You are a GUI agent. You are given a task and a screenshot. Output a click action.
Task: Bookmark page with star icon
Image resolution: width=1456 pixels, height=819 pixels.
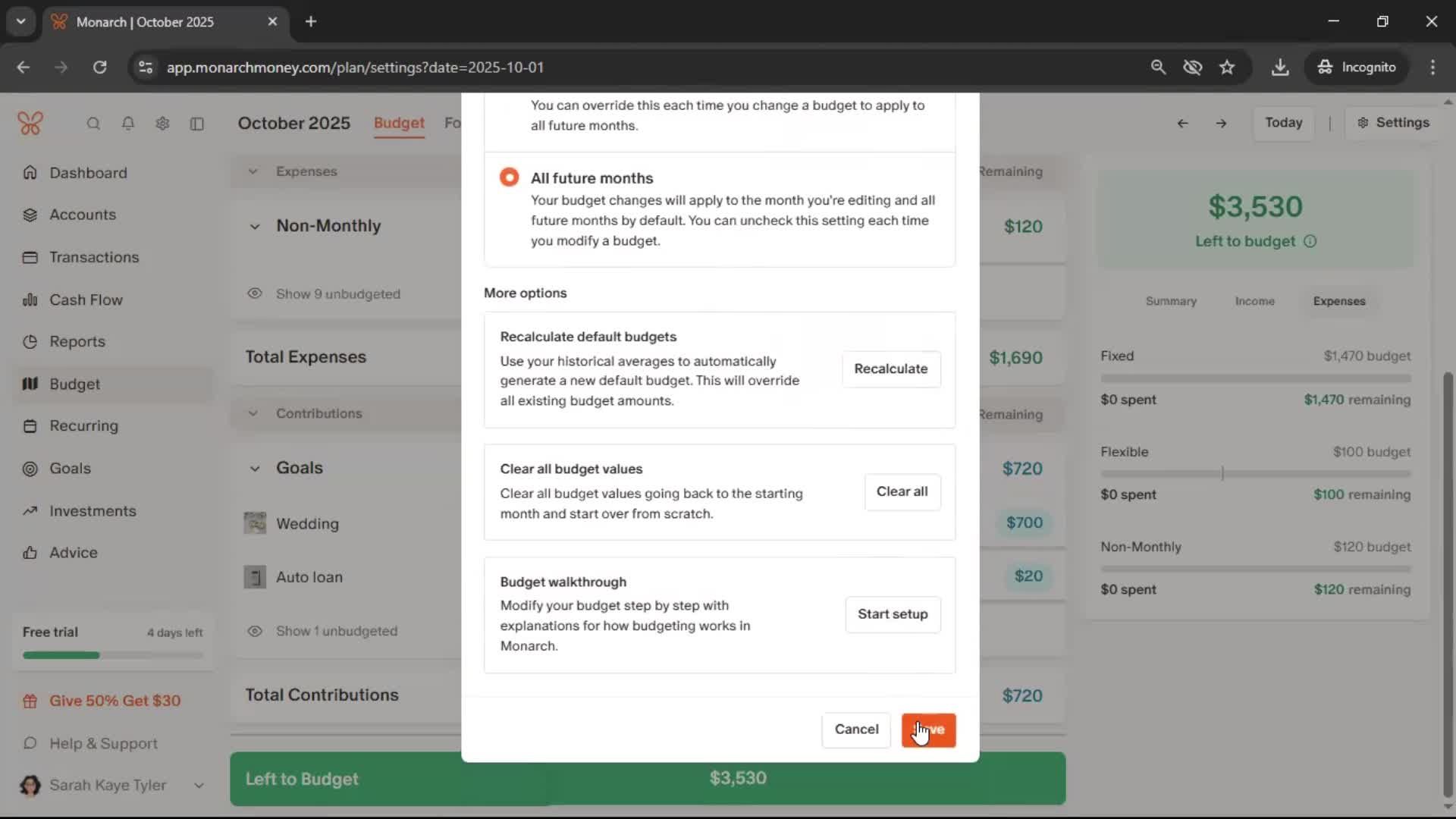pyautogui.click(x=1227, y=67)
